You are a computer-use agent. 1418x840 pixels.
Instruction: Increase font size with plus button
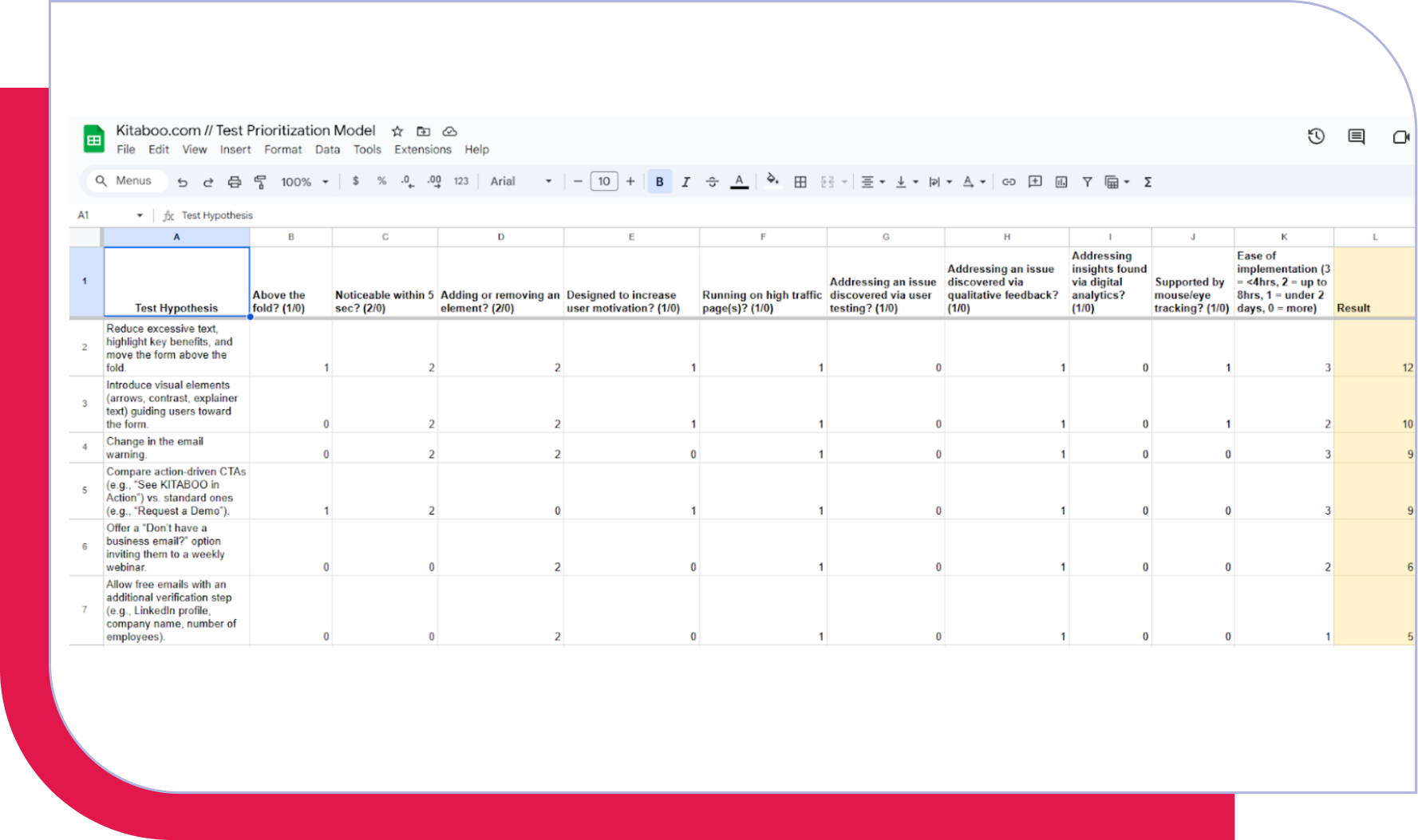630,182
